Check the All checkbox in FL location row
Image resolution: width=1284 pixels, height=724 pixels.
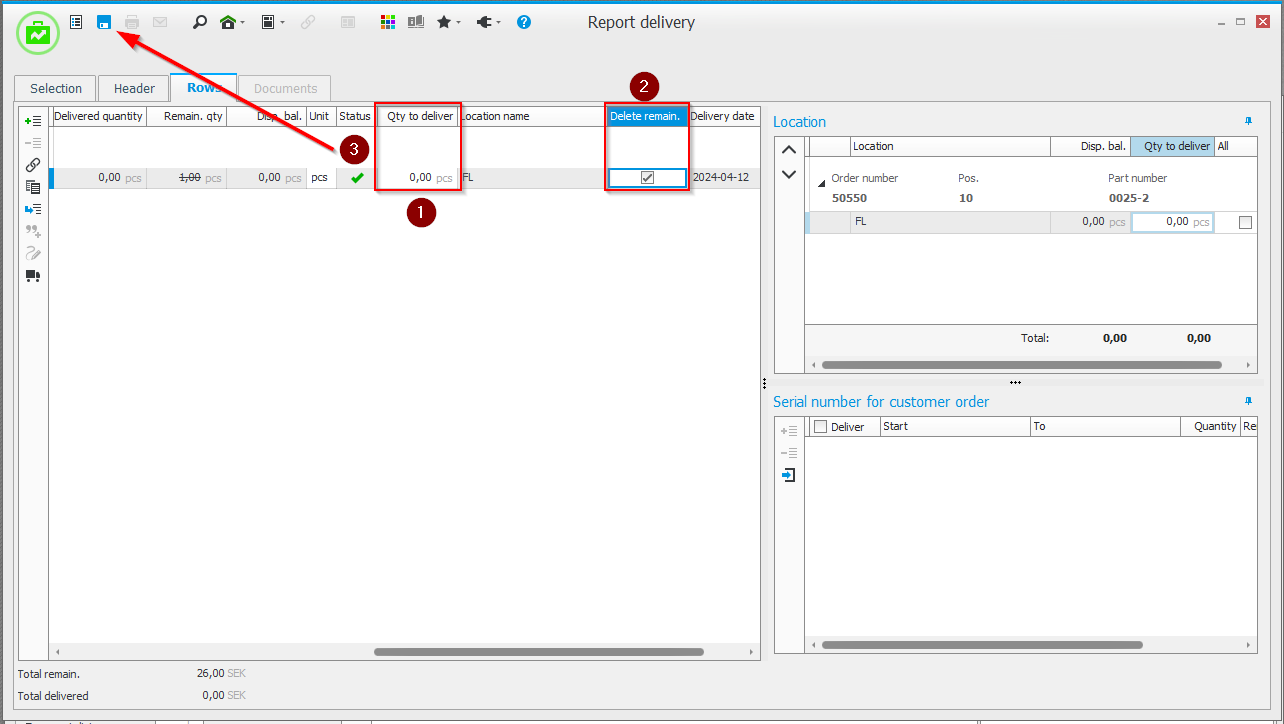(1245, 223)
